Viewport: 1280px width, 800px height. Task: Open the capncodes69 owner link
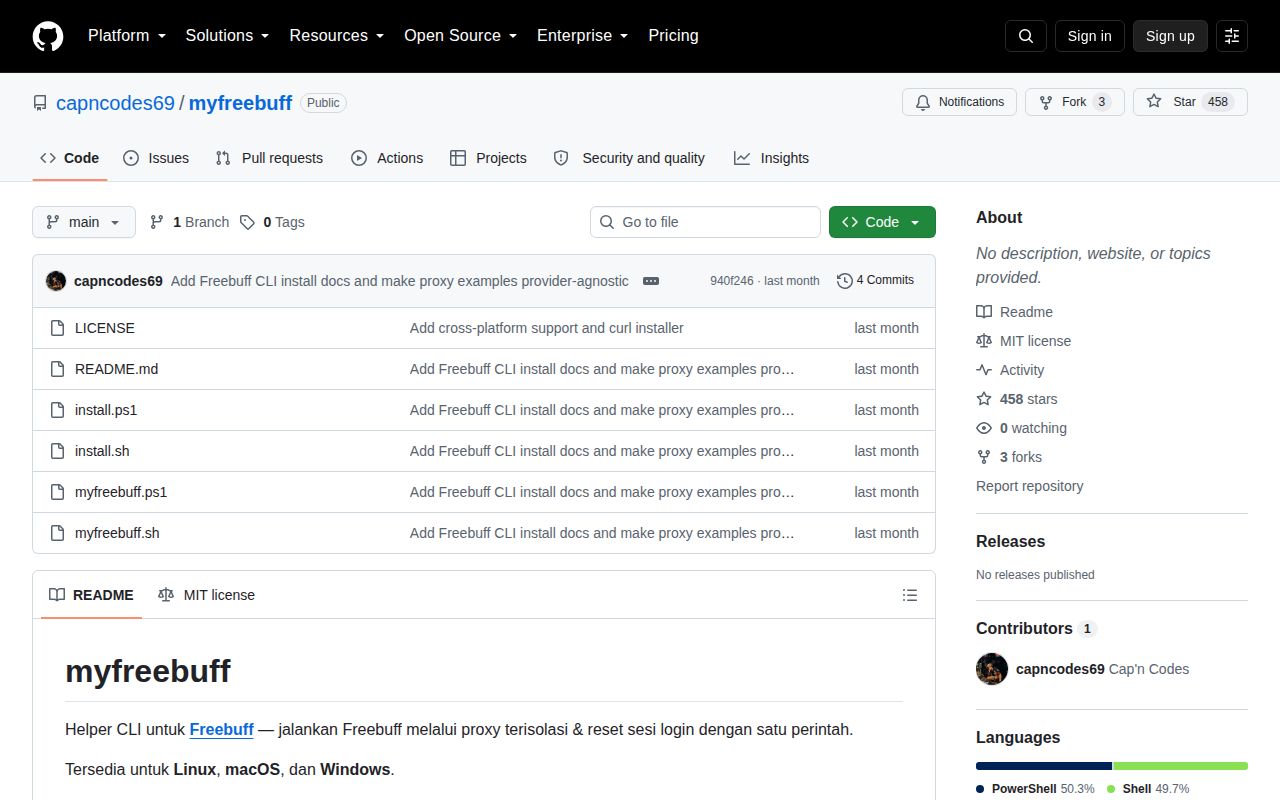tap(115, 103)
